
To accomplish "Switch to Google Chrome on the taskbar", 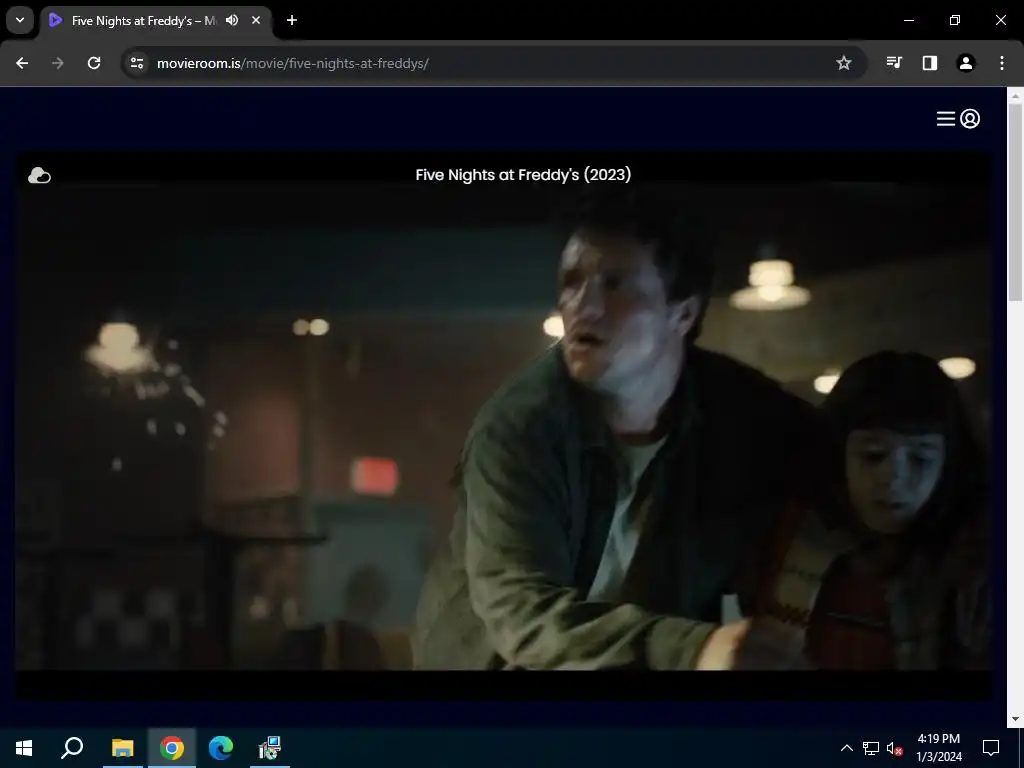I will tap(172, 748).
